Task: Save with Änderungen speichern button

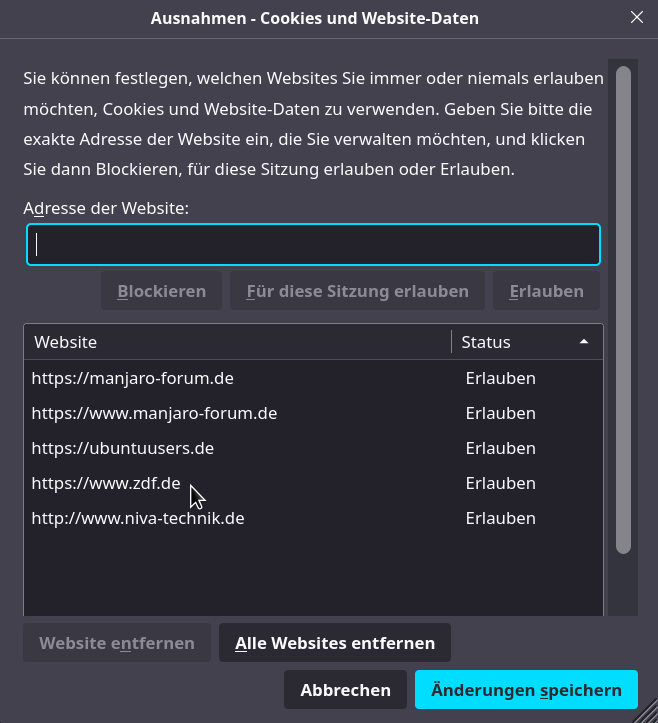Action: click(x=526, y=690)
